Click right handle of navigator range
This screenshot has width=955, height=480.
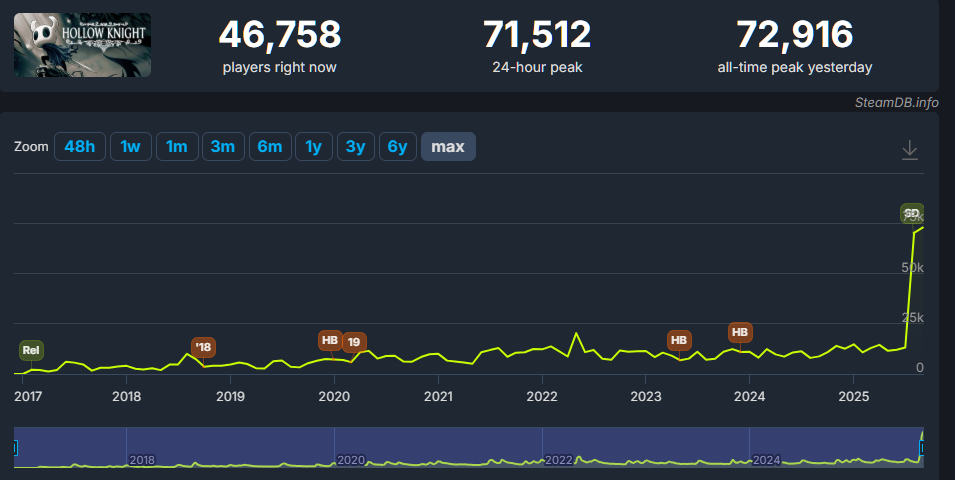click(922, 448)
